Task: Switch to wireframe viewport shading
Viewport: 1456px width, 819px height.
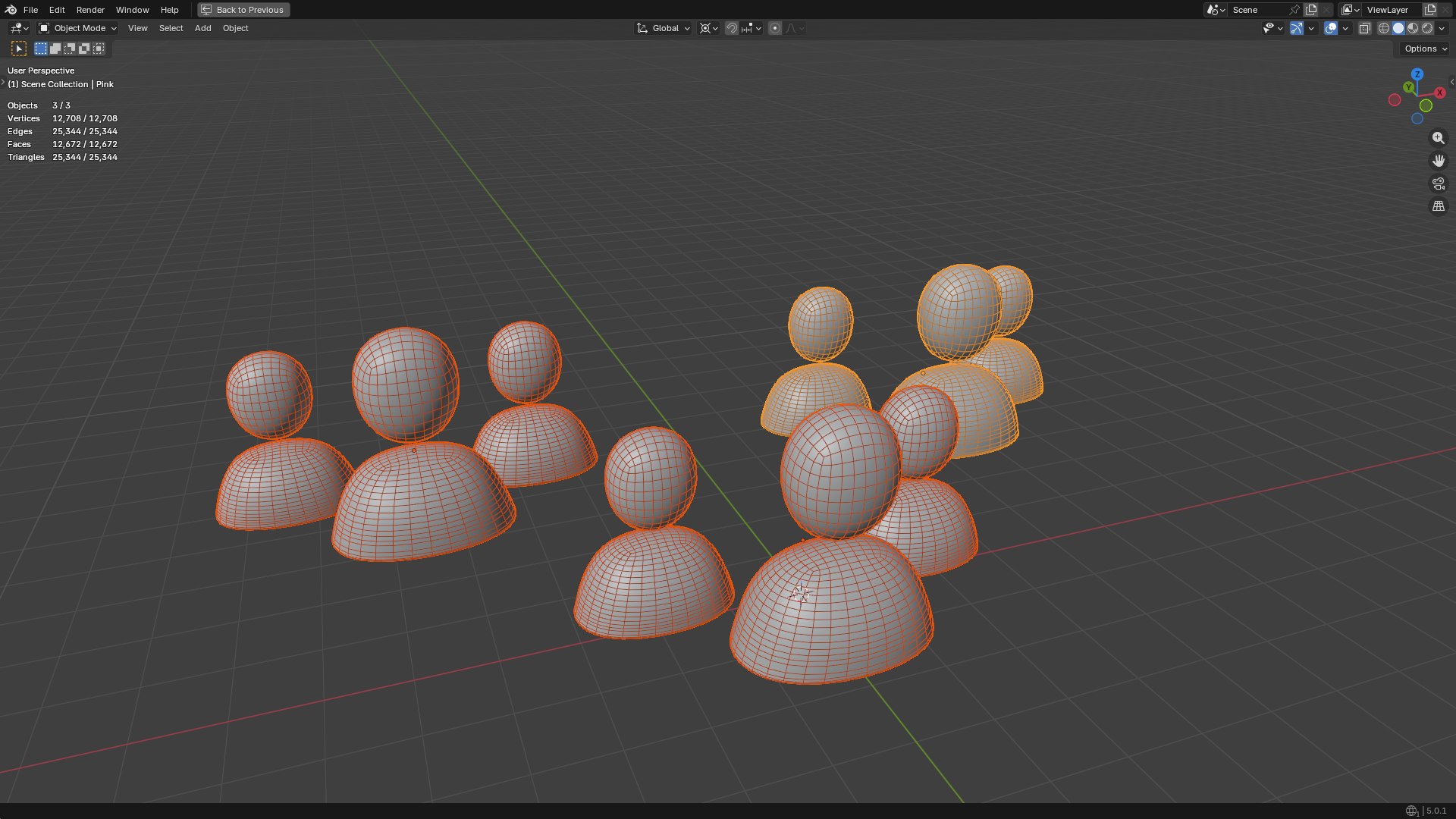Action: [x=1384, y=28]
